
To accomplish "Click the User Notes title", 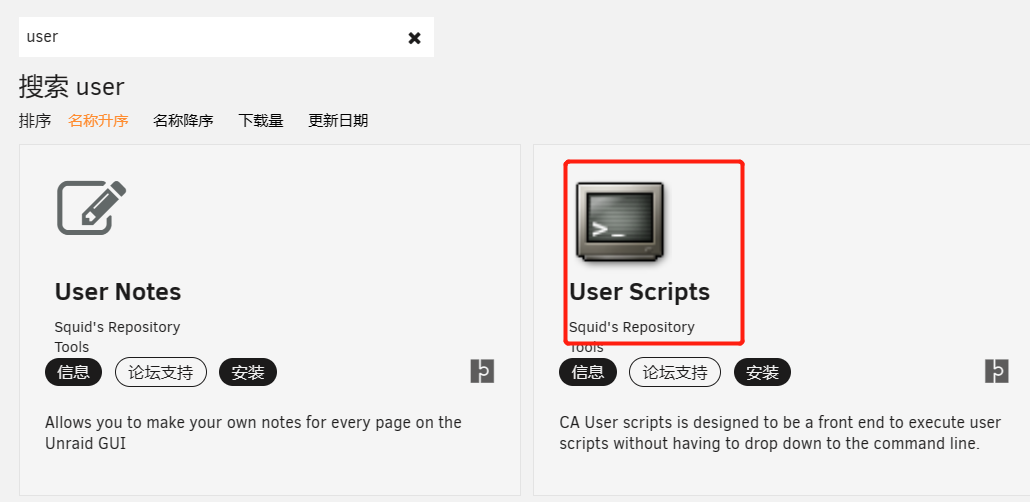I will 118,292.
